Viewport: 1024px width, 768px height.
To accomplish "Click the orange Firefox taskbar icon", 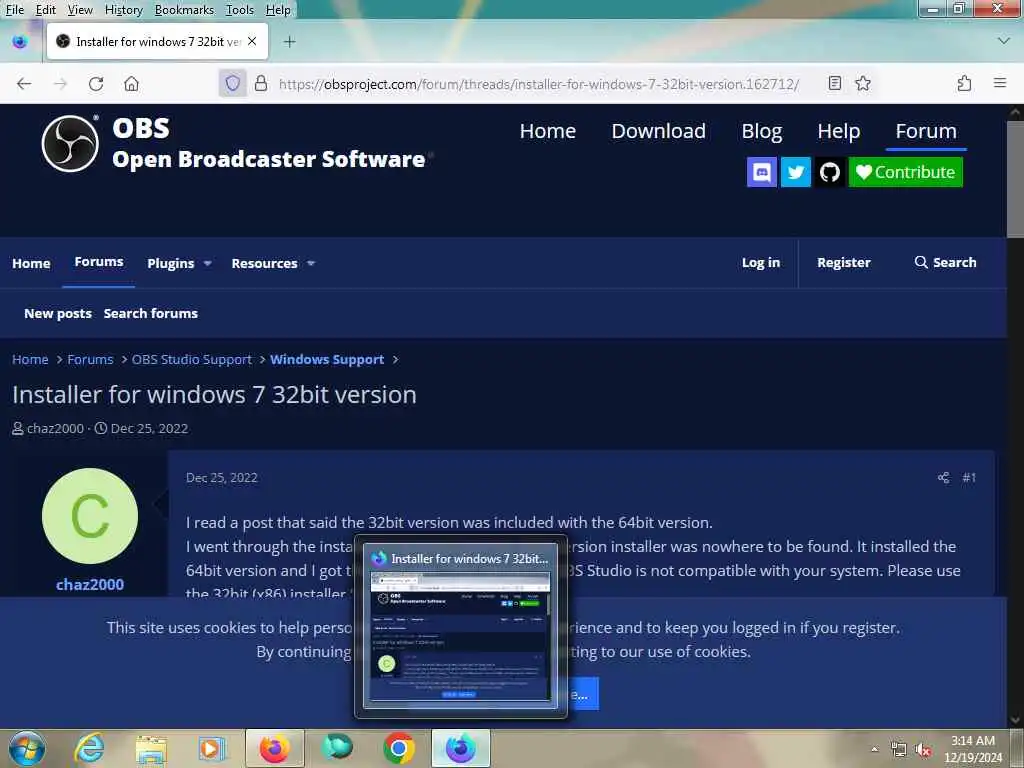I will pyautogui.click(x=274, y=748).
